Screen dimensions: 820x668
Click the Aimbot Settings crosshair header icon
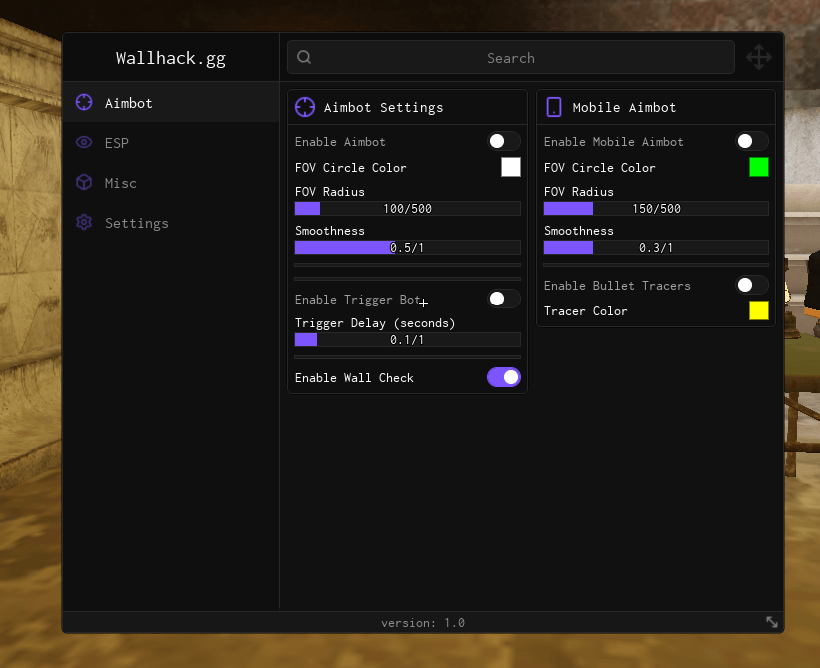click(x=305, y=107)
